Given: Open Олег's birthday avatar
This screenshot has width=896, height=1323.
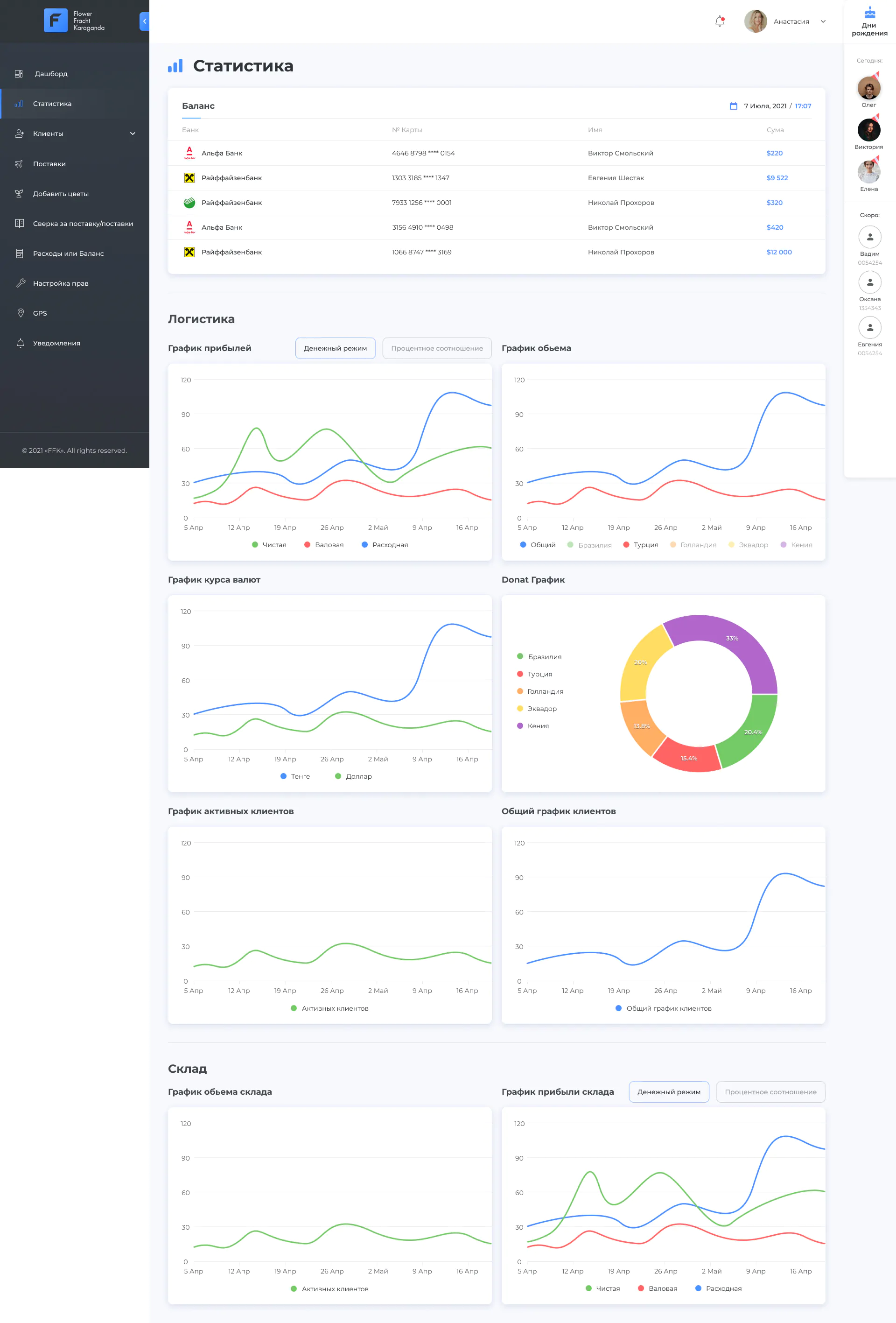Looking at the screenshot, I should click(868, 88).
